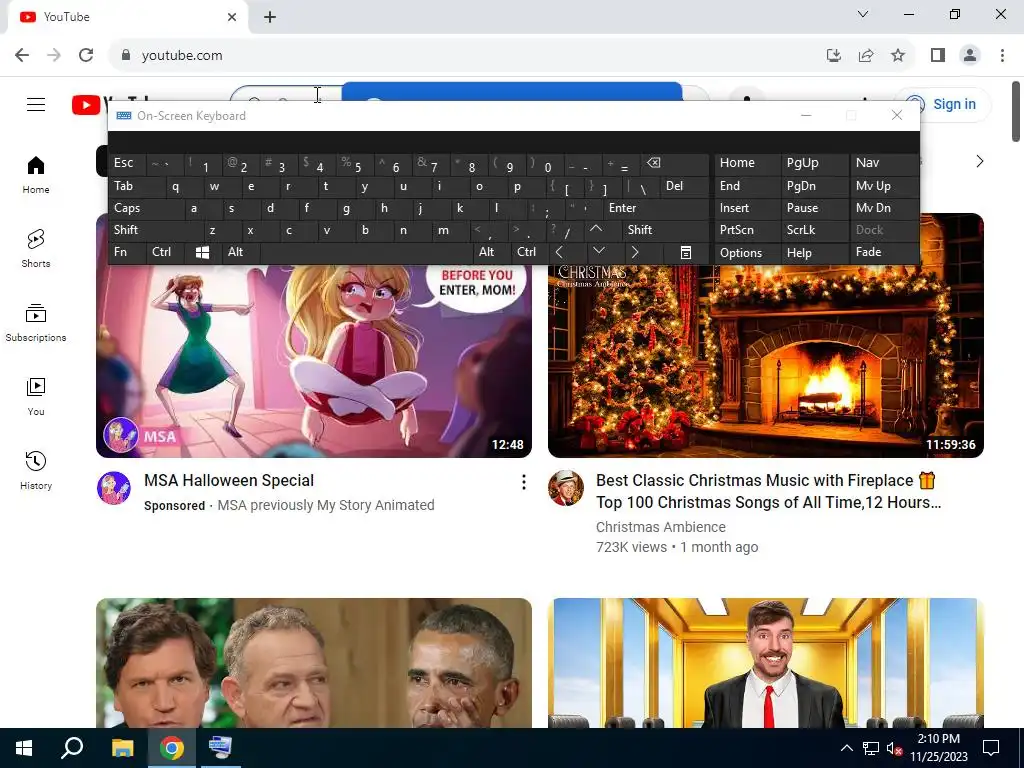Open a new Chrome tab
Image resolution: width=1024 pixels, height=768 pixels.
[270, 17]
